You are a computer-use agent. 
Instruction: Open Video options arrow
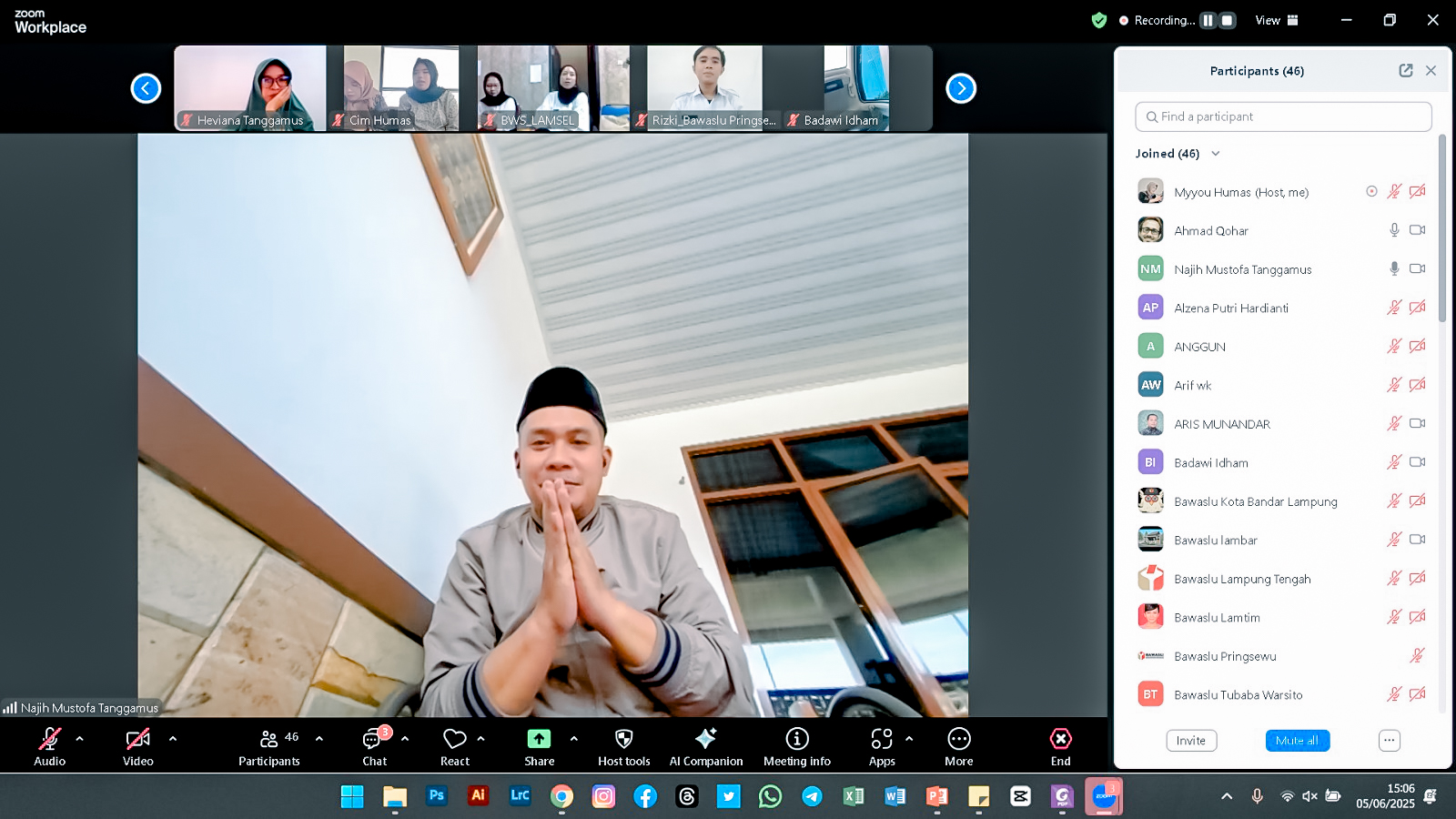[173, 738]
